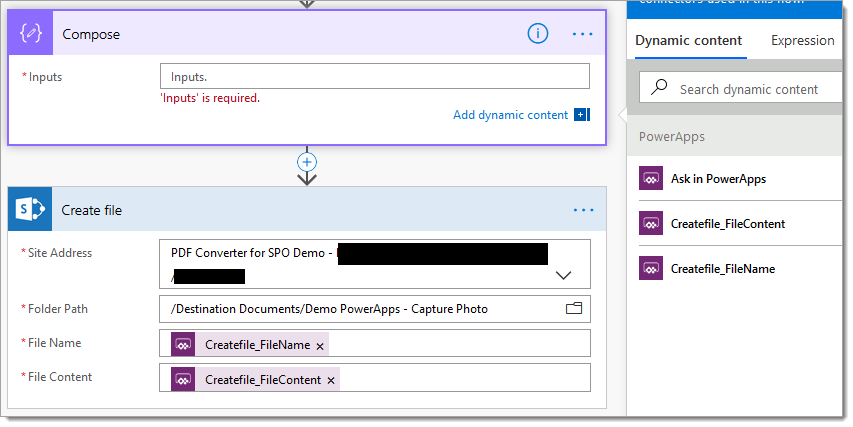Click the Site Address field label
Image resolution: width=853 pixels, height=427 pixels.
(x=60, y=252)
